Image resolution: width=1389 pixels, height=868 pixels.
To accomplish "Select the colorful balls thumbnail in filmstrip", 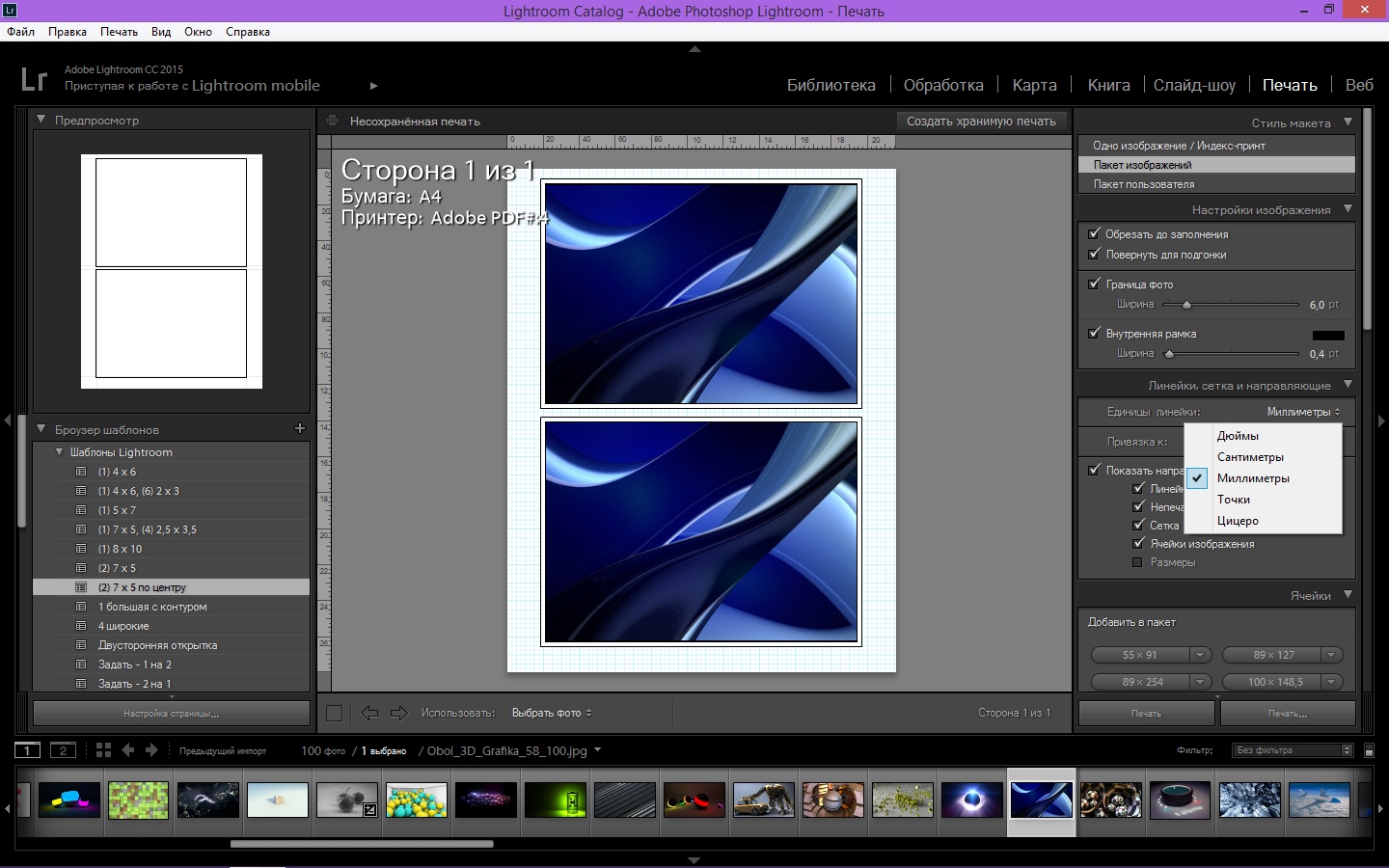I will tap(417, 800).
